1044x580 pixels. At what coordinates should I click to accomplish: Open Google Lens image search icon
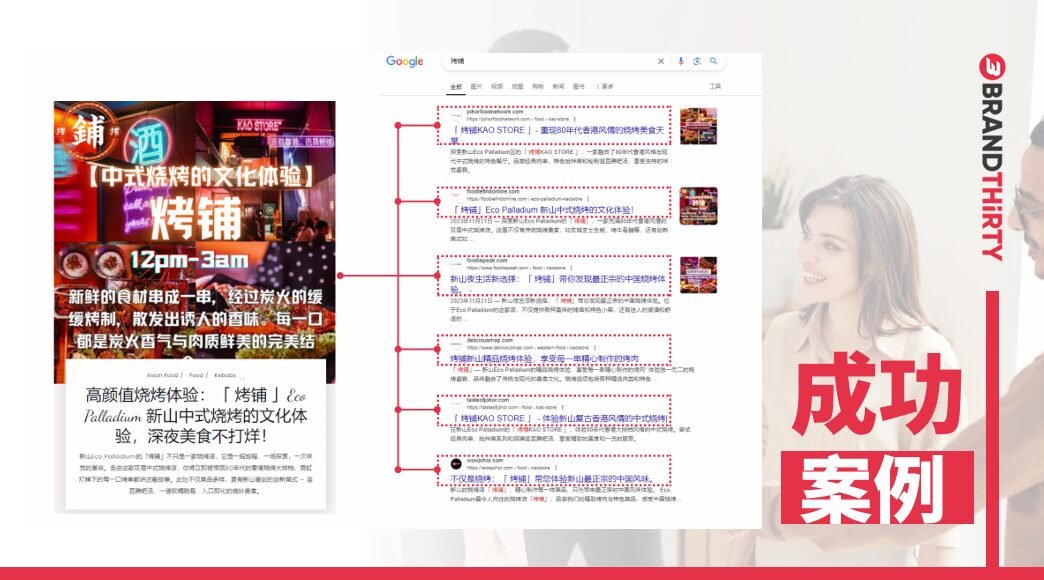697,62
